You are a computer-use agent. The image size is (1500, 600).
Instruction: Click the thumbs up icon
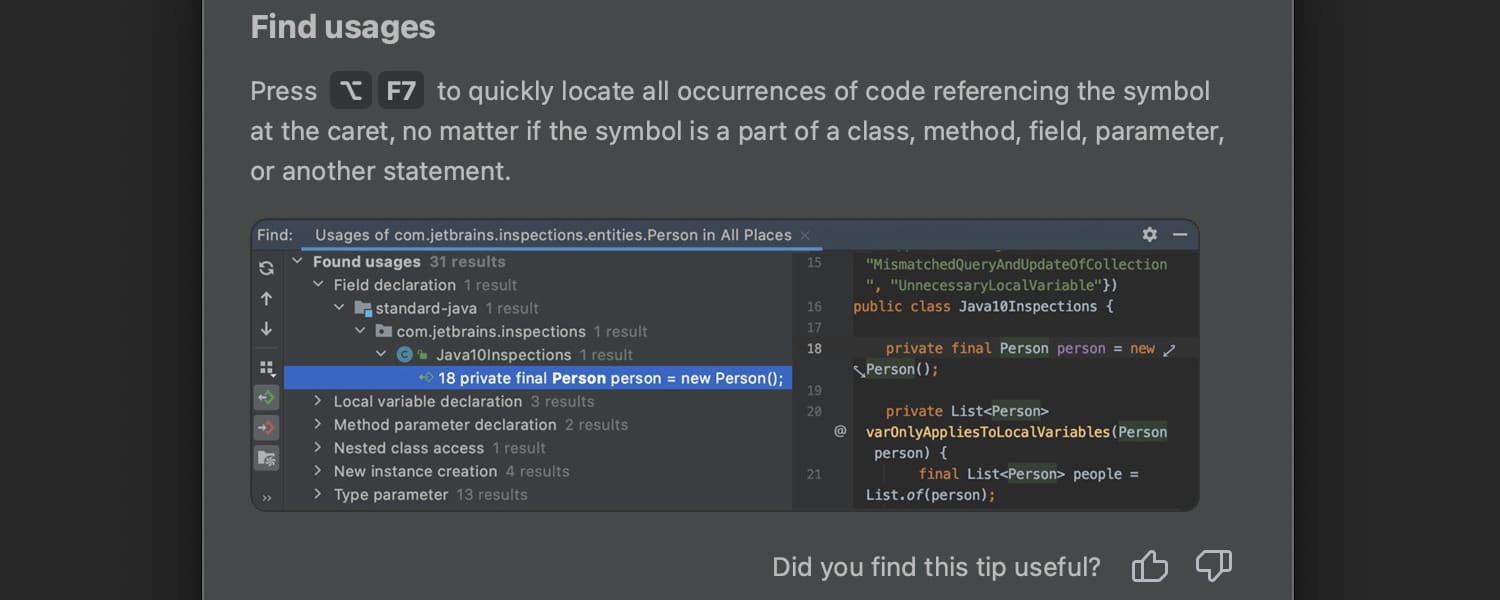click(x=1149, y=567)
